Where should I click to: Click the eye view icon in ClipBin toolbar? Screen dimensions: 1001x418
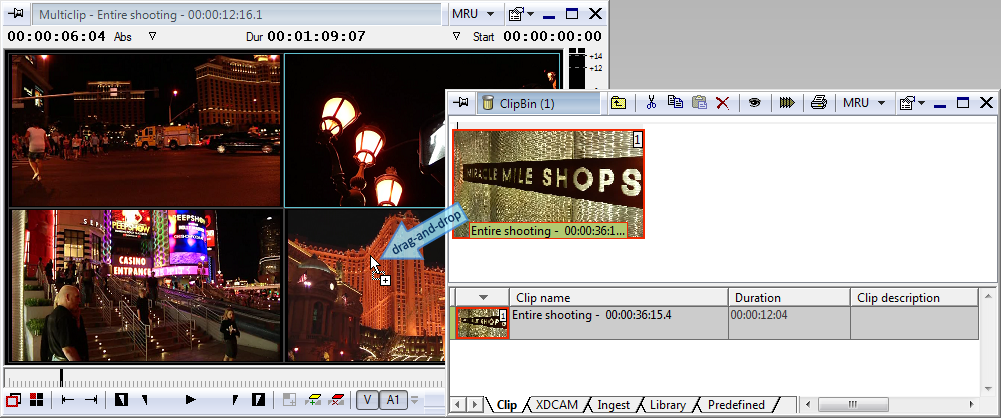[755, 102]
